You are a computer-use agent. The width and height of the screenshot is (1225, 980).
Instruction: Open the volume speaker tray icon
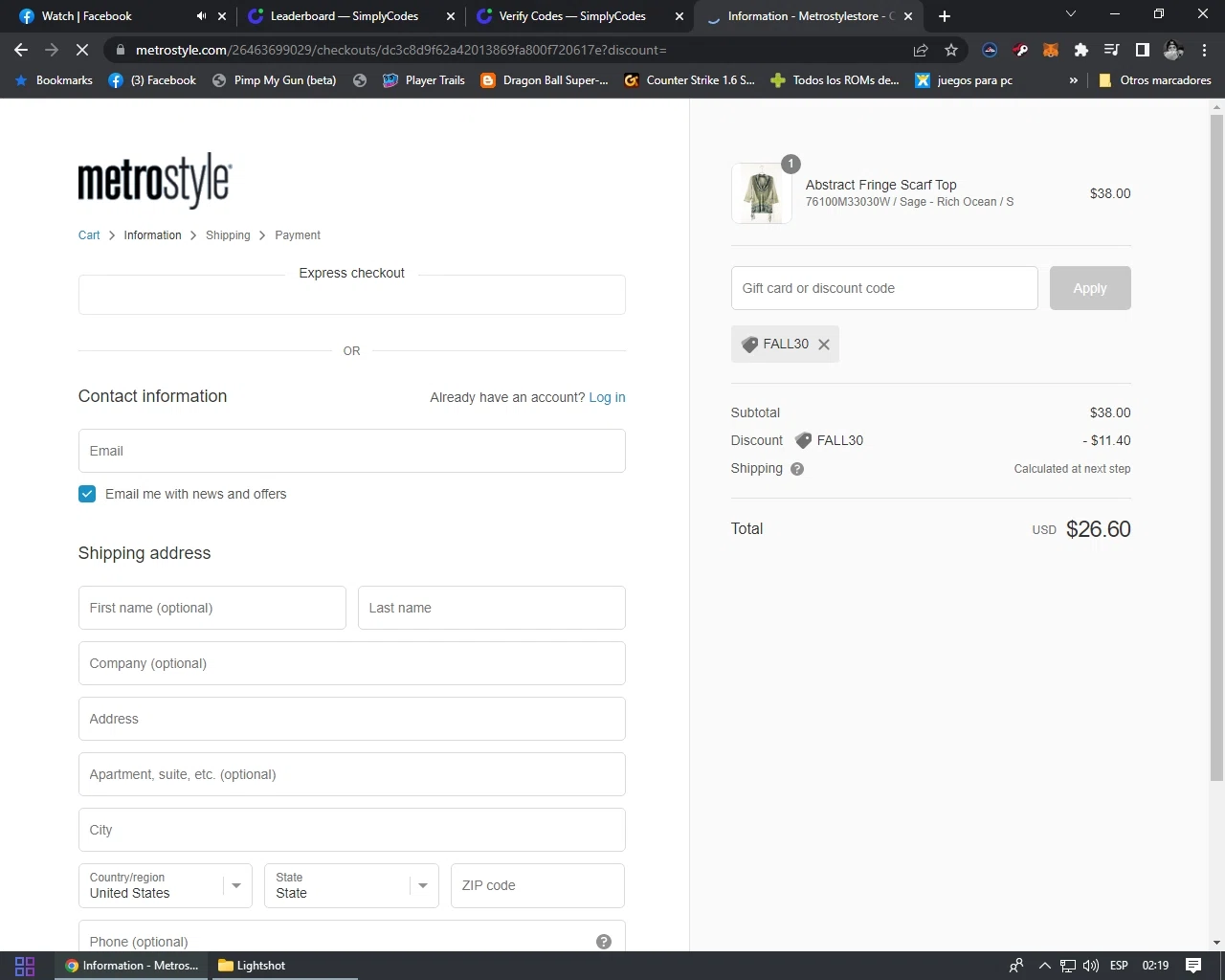[x=1091, y=966]
